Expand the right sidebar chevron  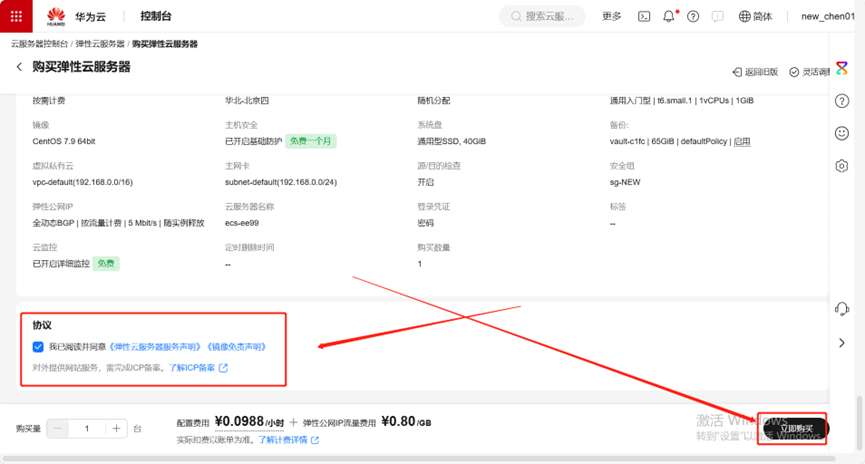pos(842,343)
